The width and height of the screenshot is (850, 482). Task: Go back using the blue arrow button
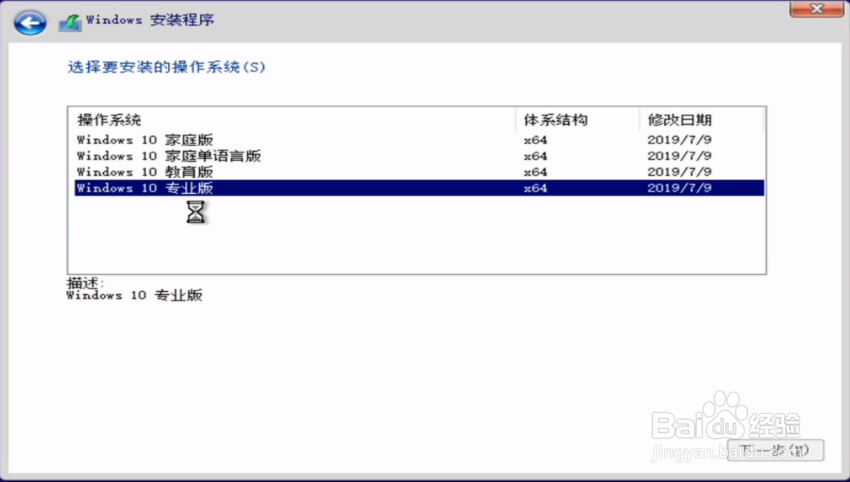click(x=30, y=23)
